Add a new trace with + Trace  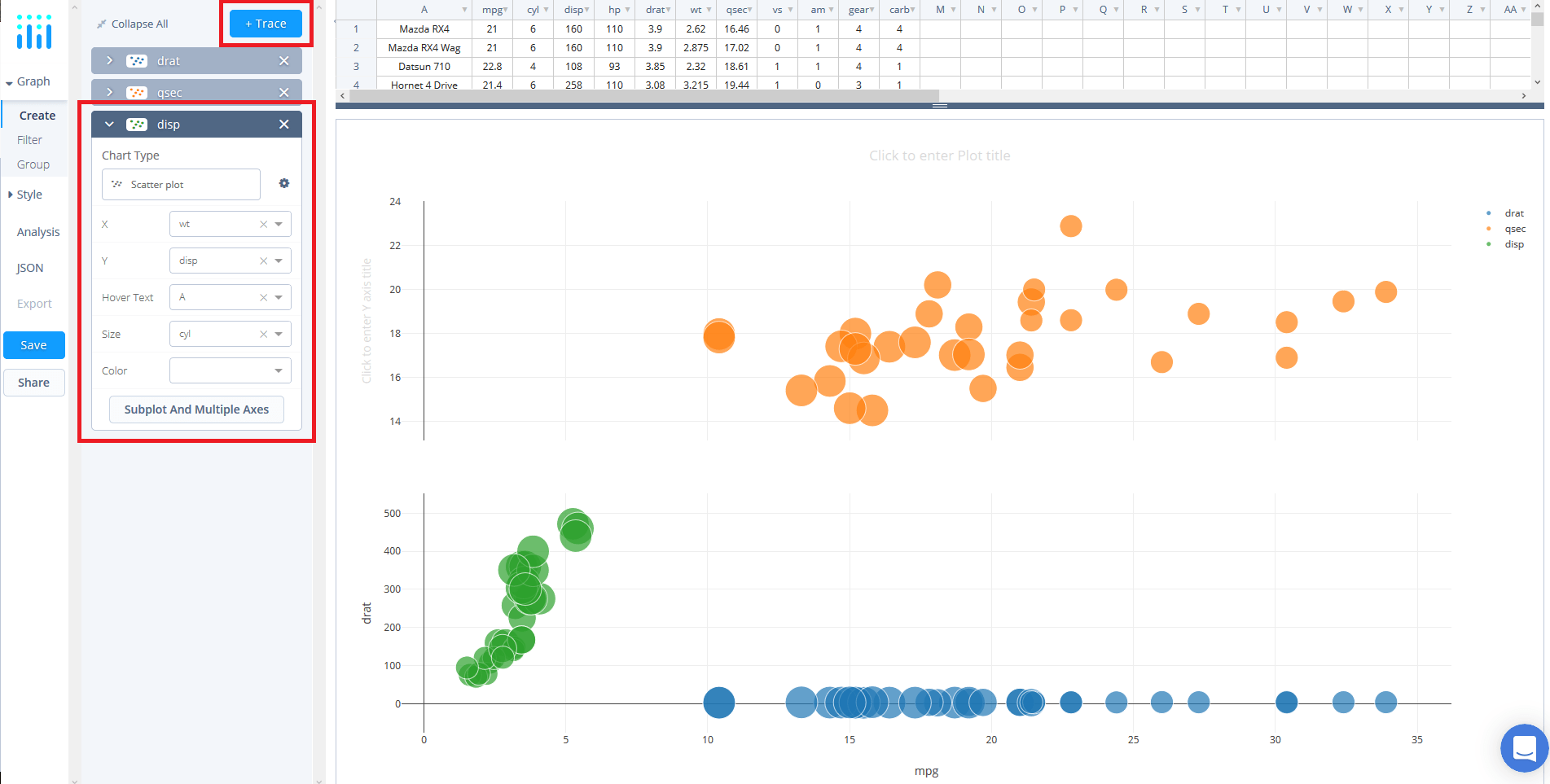(264, 24)
